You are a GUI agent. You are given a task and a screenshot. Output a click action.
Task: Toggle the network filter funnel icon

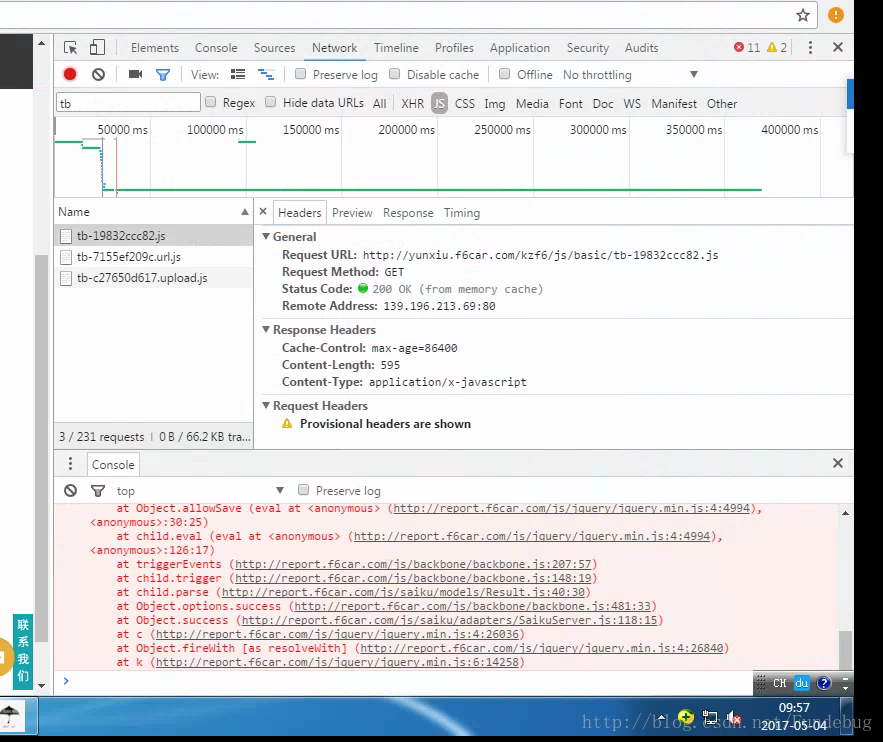[x=163, y=75]
